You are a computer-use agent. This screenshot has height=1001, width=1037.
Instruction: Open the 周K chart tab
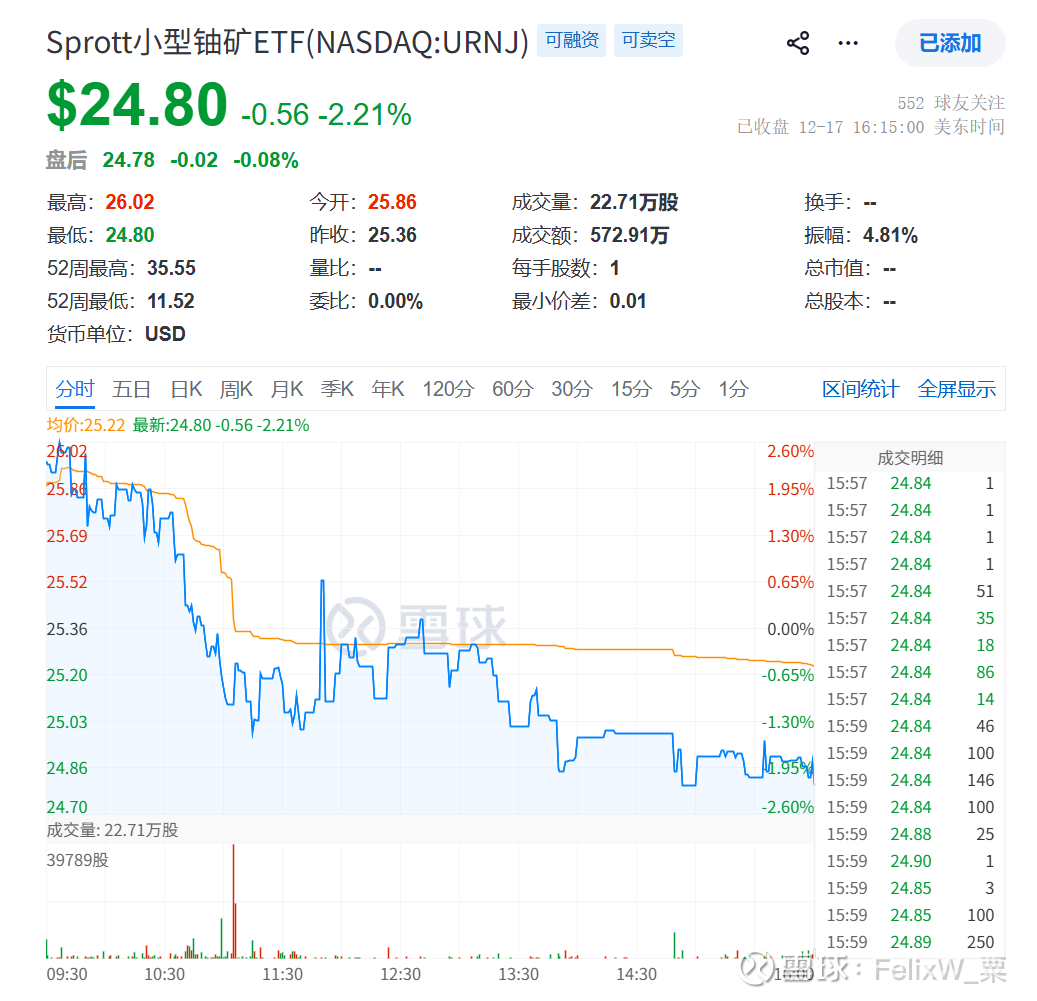pyautogui.click(x=236, y=389)
